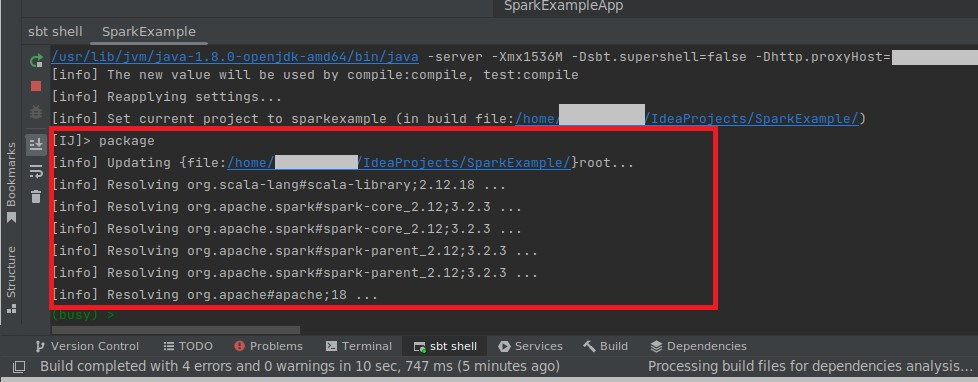
Task: Toggle scroll to end of console
Action: [36, 145]
